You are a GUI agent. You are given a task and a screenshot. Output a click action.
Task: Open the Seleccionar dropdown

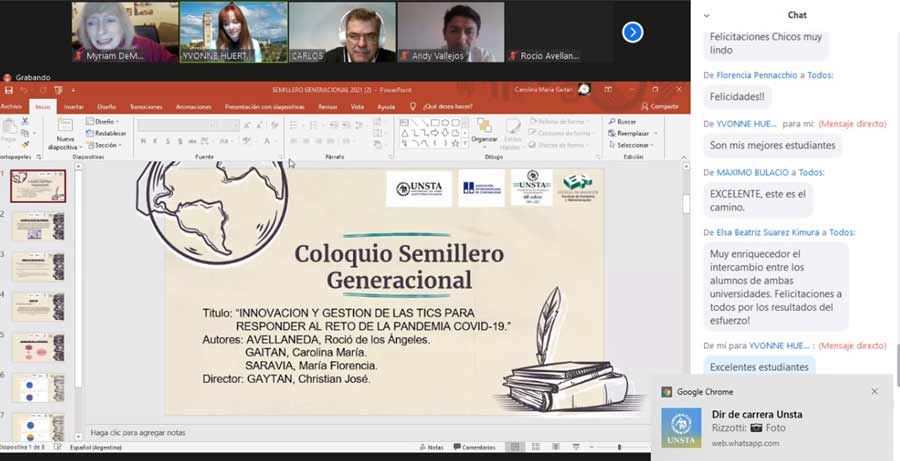tap(632, 145)
